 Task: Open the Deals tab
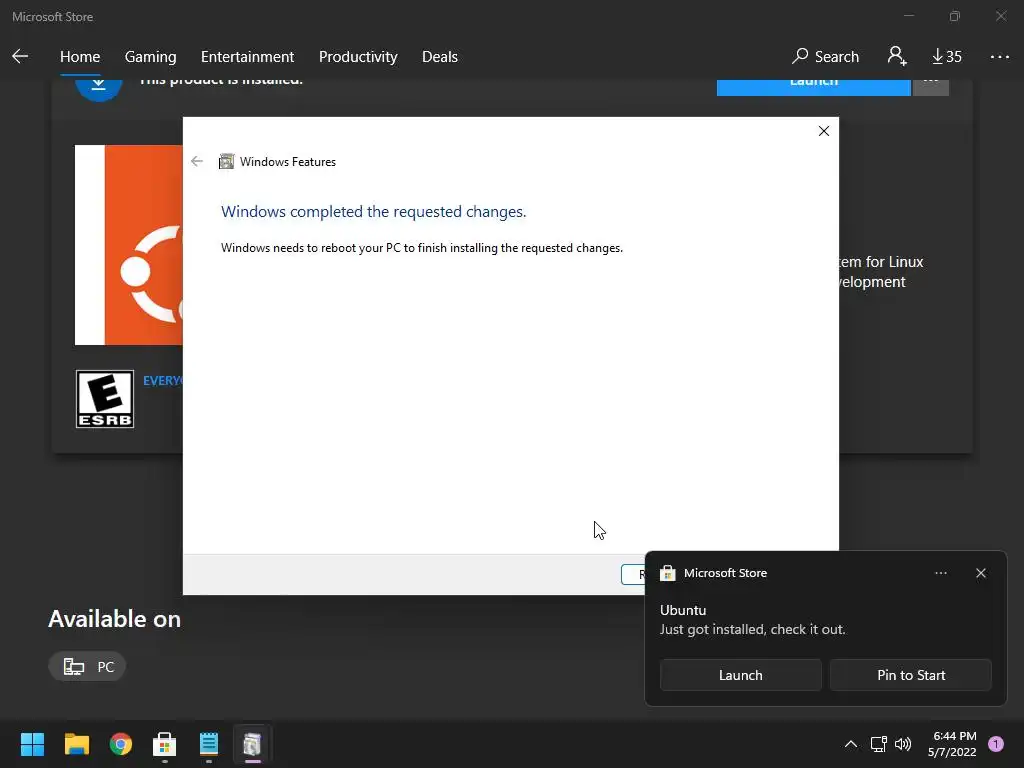[440, 57]
